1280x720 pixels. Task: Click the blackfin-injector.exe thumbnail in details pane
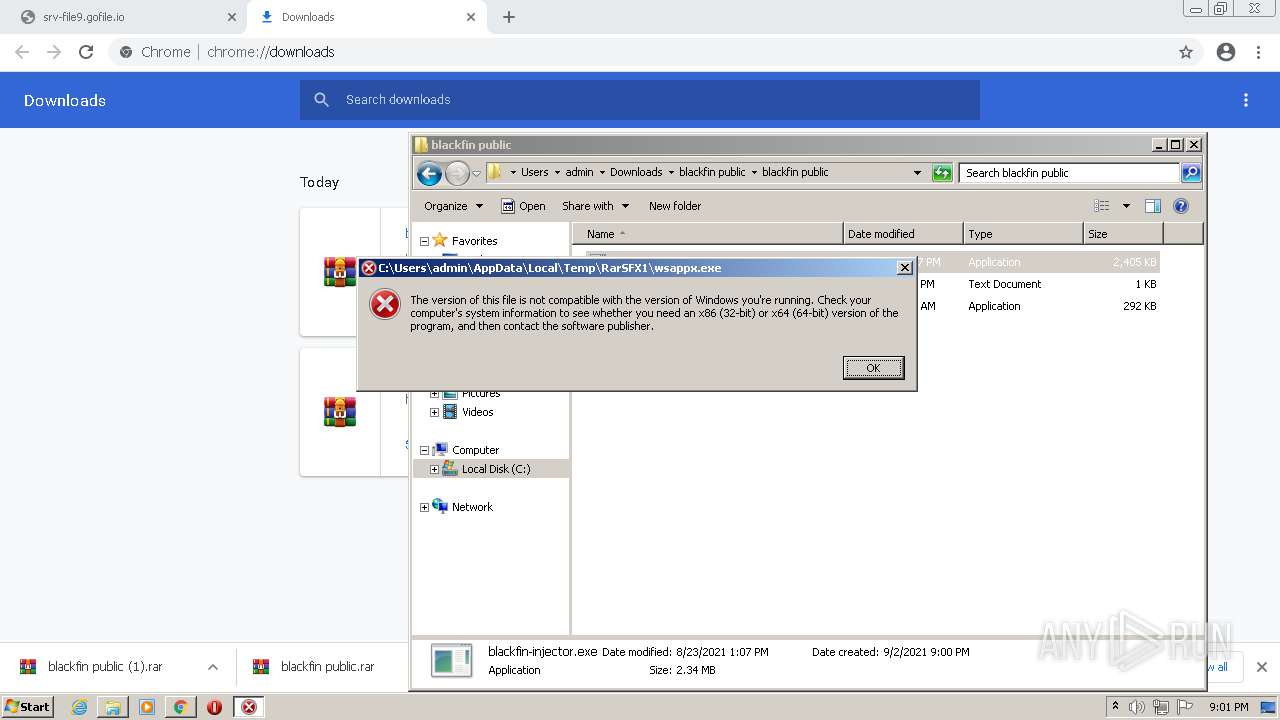451,660
